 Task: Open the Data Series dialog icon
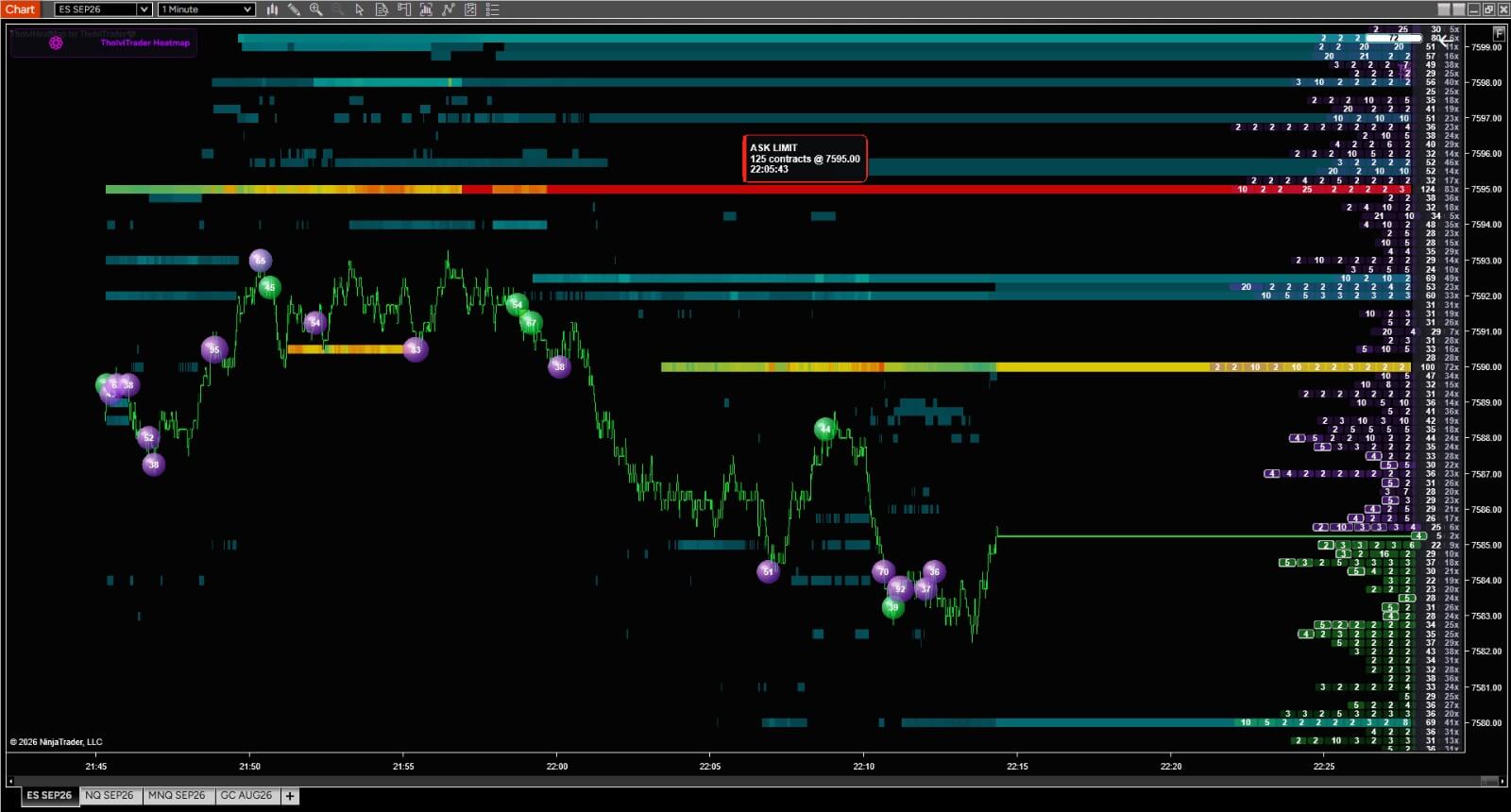[x=426, y=9]
